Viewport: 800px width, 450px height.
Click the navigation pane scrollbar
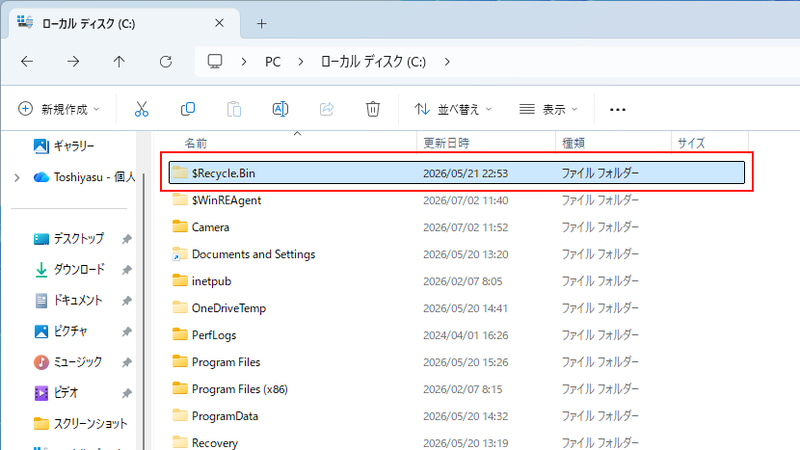tap(144, 311)
